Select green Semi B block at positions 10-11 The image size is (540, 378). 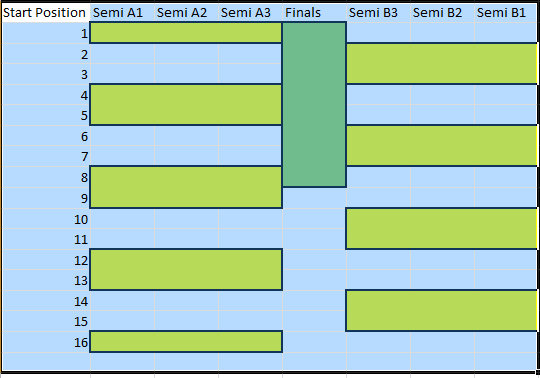442,229
